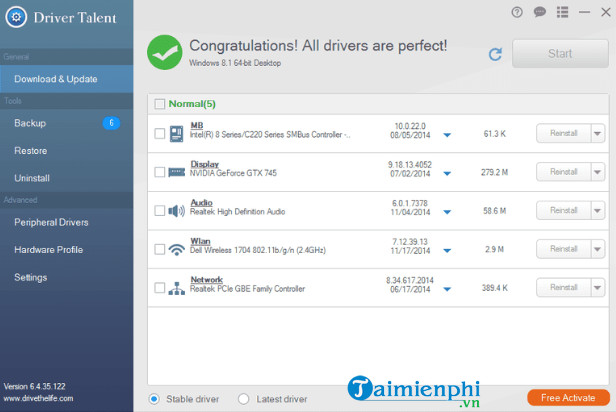Click the Backup count badge 6
616x412 pixels.
pos(111,123)
